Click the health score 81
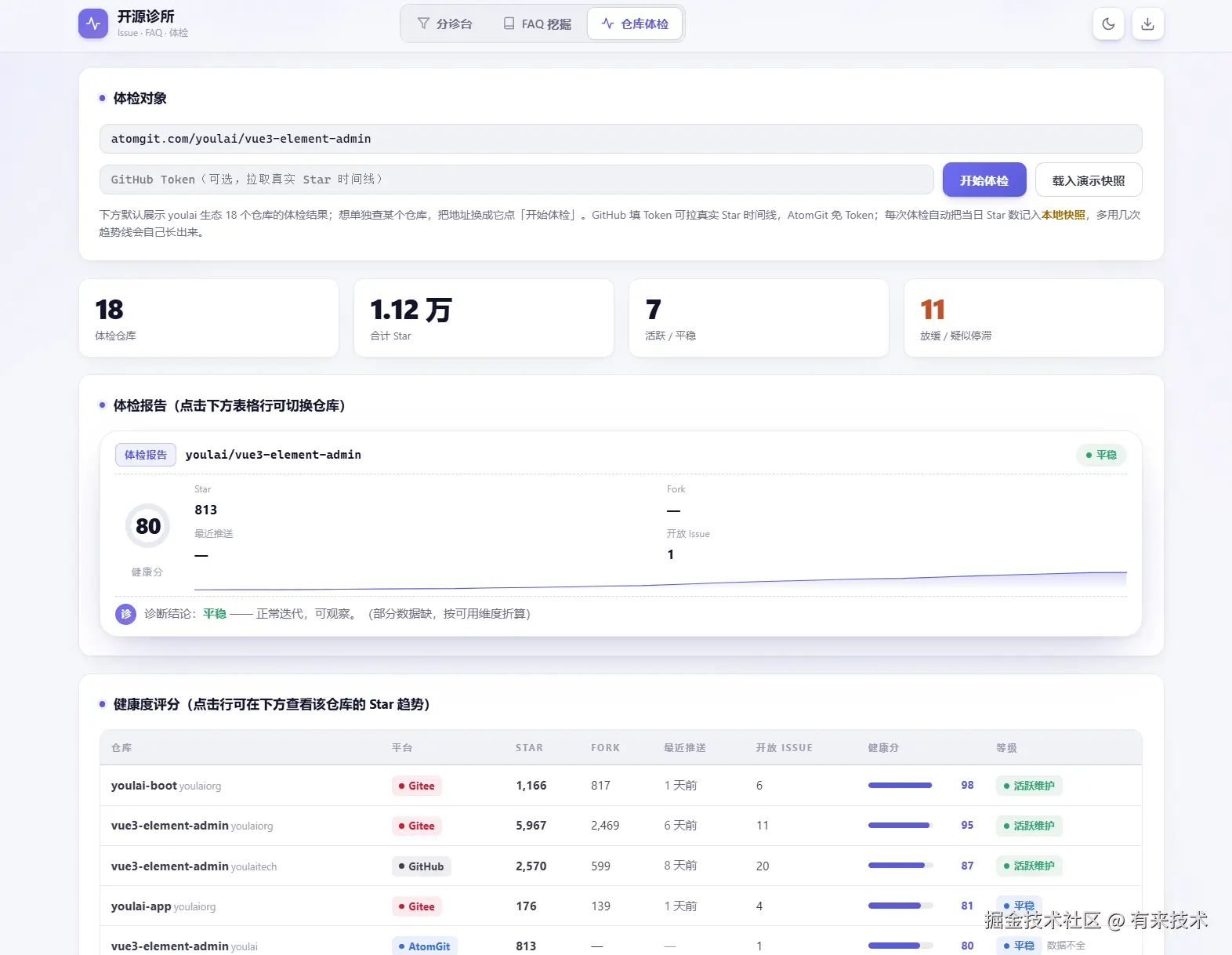This screenshot has width=1232, height=955. [x=967, y=906]
